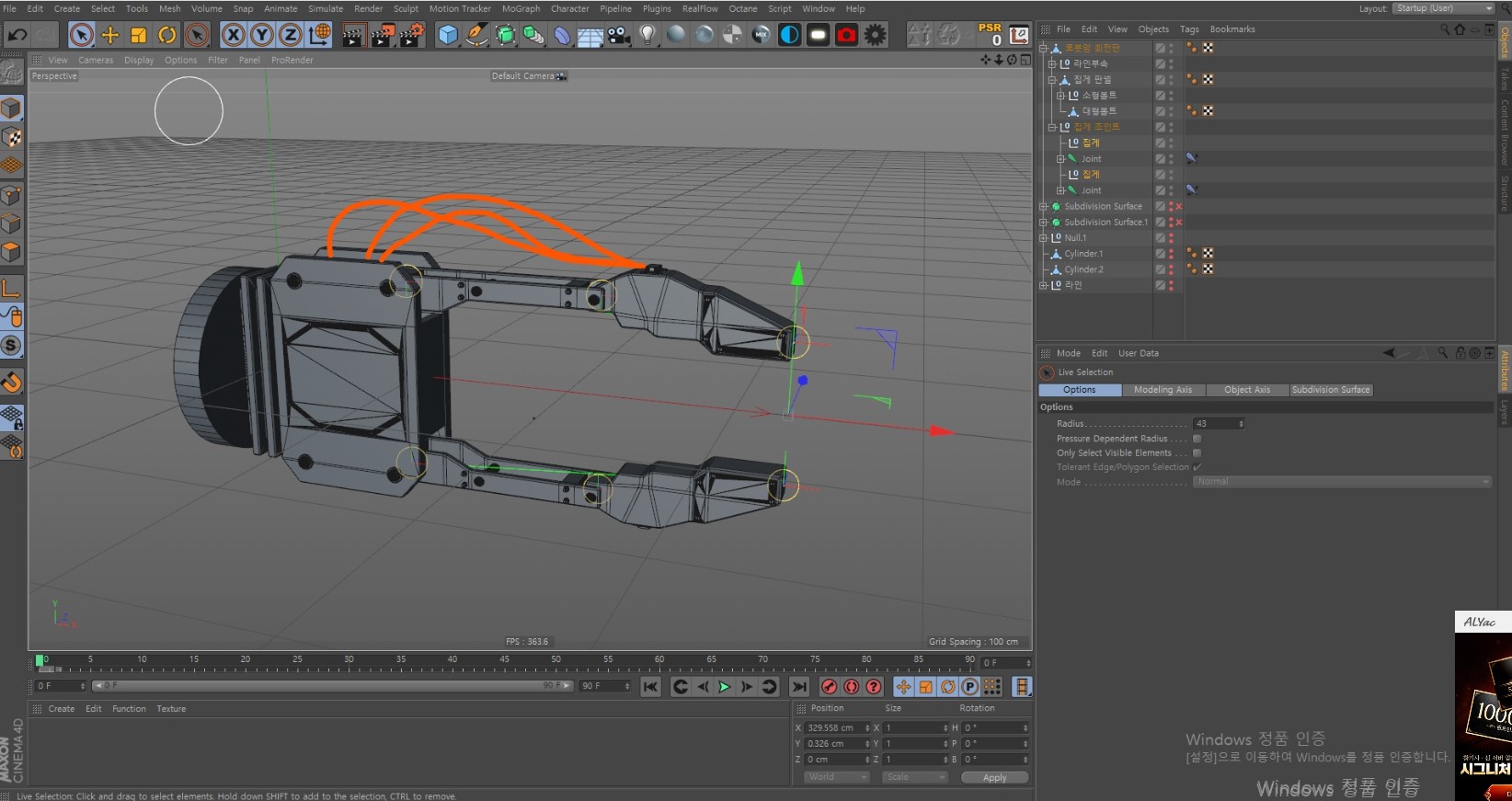Expand the Subdivision Surface.1 object
Viewport: 1512px width, 801px height.
click(x=1043, y=223)
